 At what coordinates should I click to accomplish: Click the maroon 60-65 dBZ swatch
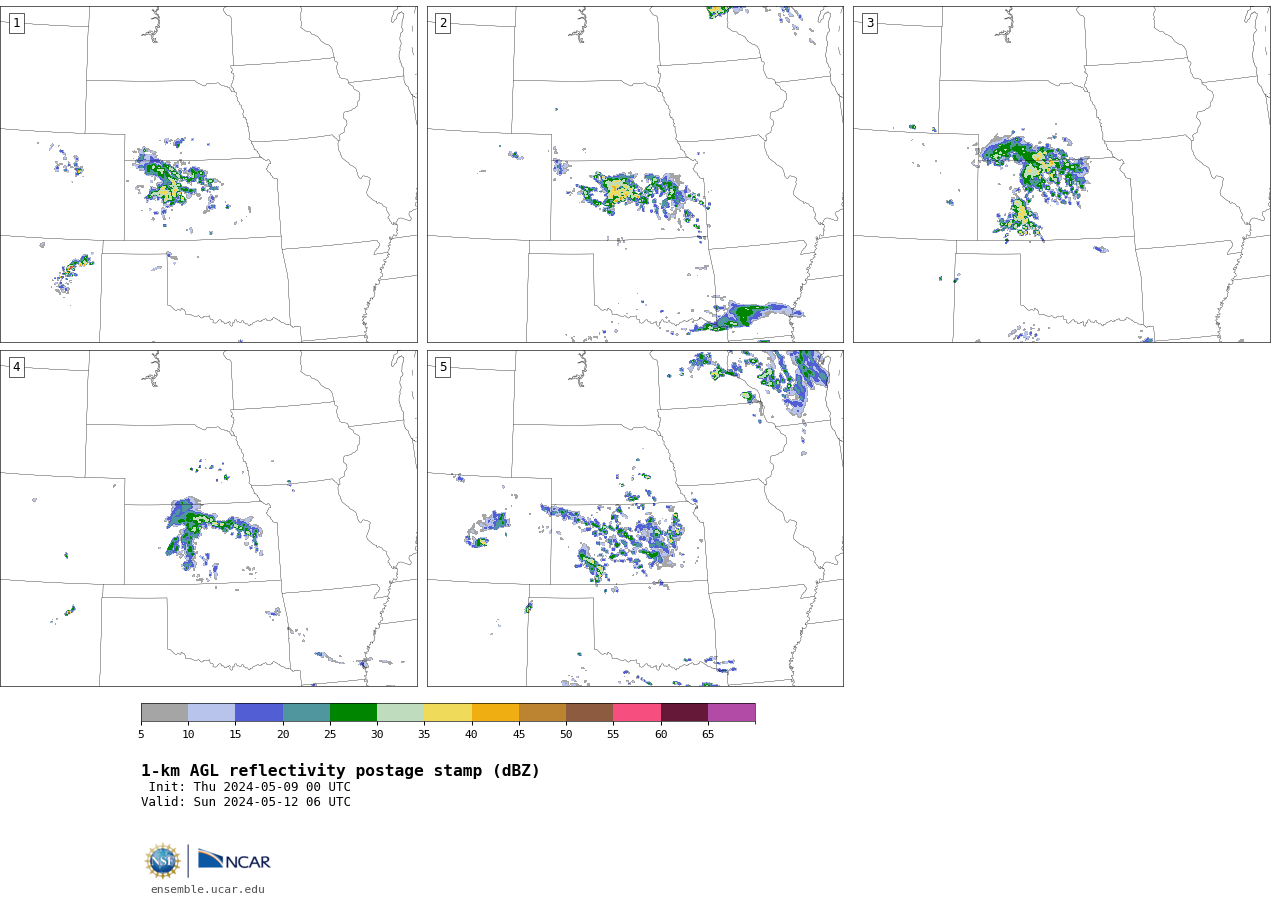(x=684, y=712)
